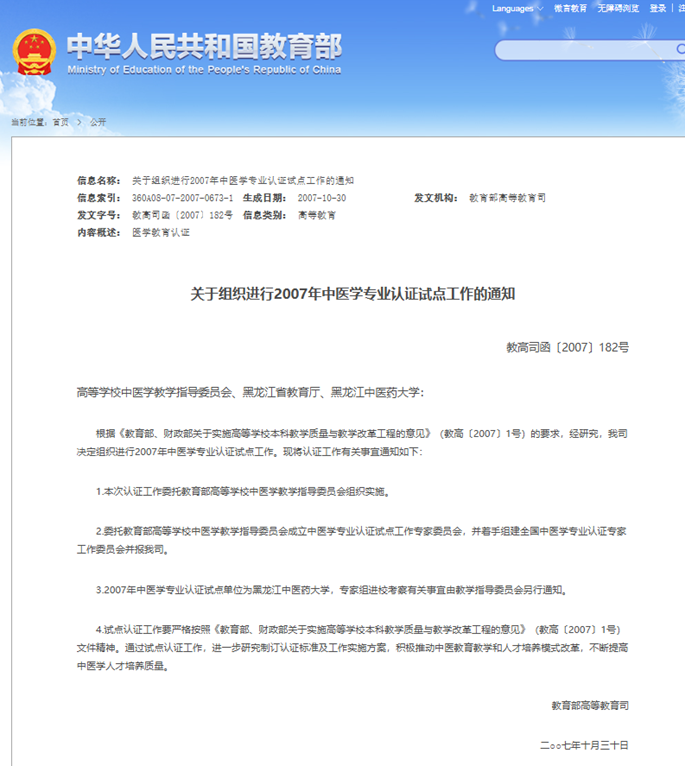Go to 首页 in the breadcrumb

(x=61, y=122)
